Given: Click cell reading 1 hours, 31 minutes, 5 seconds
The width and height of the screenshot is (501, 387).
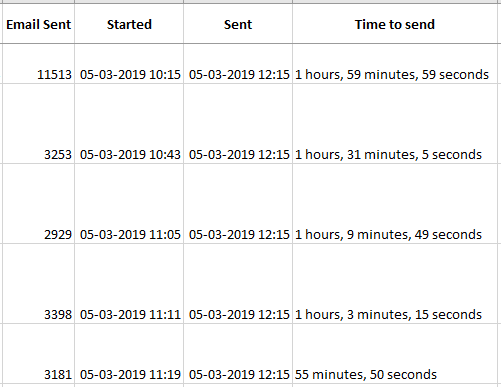Looking at the screenshot, I should pyautogui.click(x=397, y=123).
